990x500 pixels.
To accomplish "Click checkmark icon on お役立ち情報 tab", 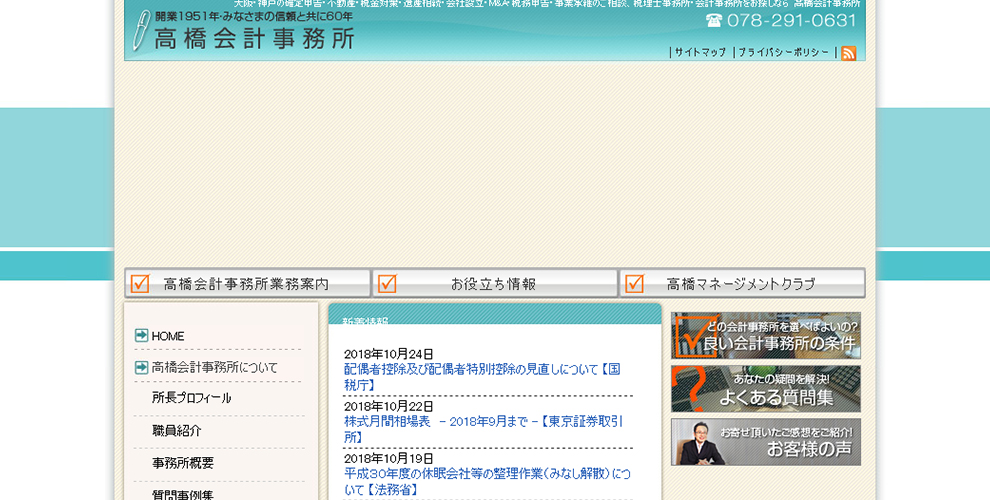I will tap(387, 283).
